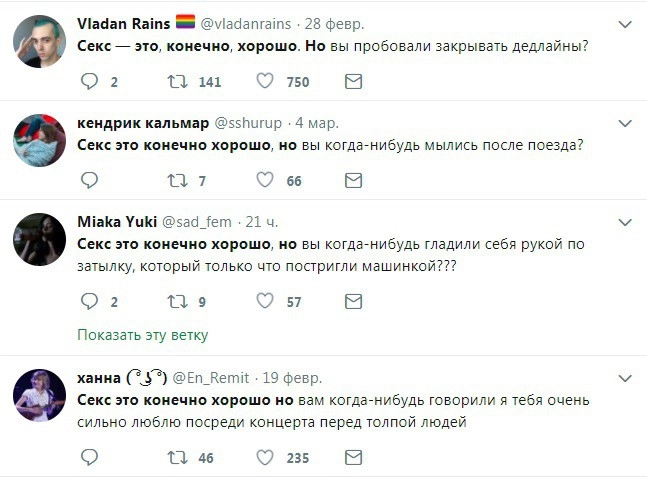The image size is (647, 477).
Task: Open options chevron on Vladan Rains' tweet
Action: (x=625, y=23)
